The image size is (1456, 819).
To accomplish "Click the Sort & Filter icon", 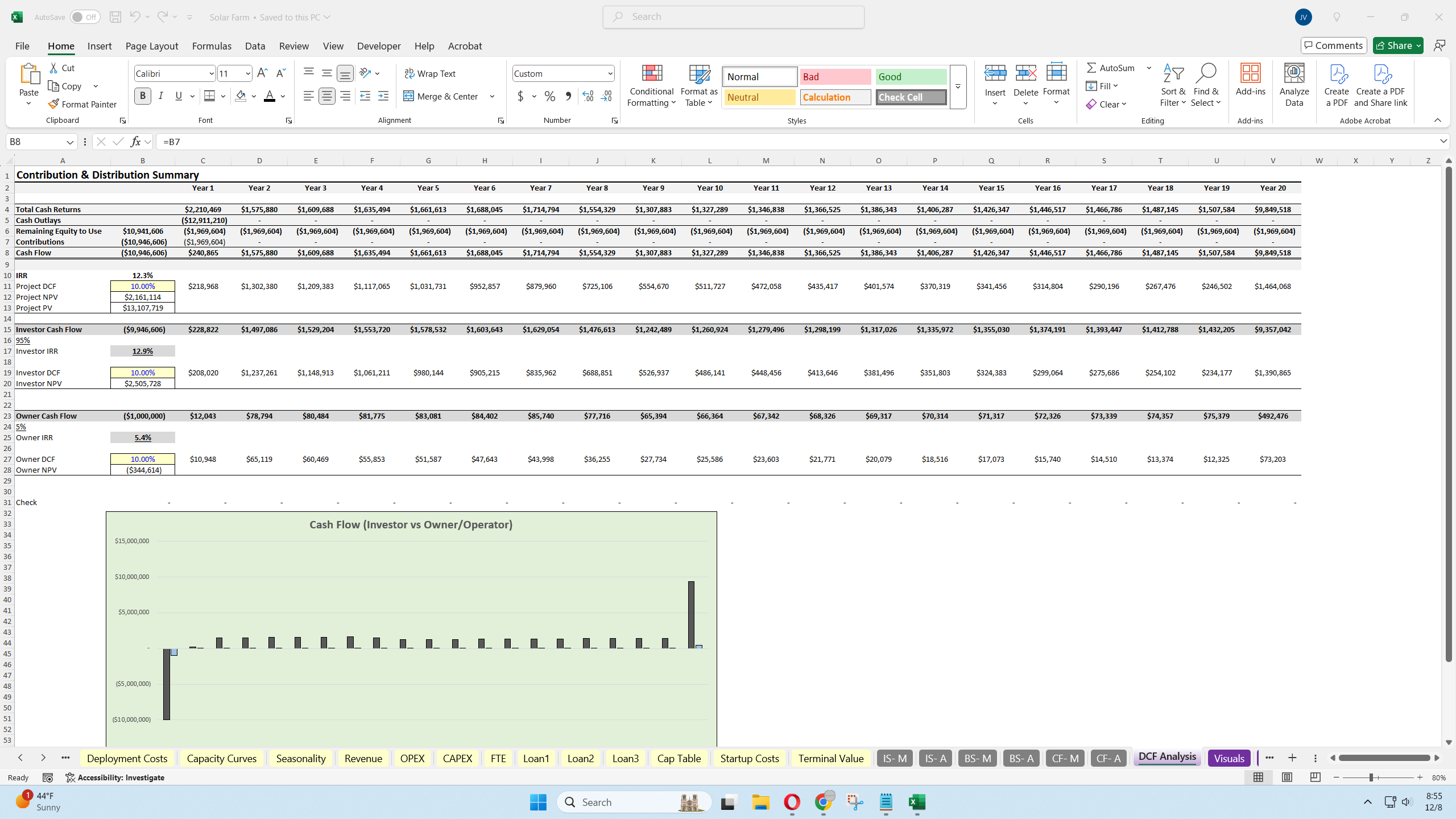I will 1173,74.
